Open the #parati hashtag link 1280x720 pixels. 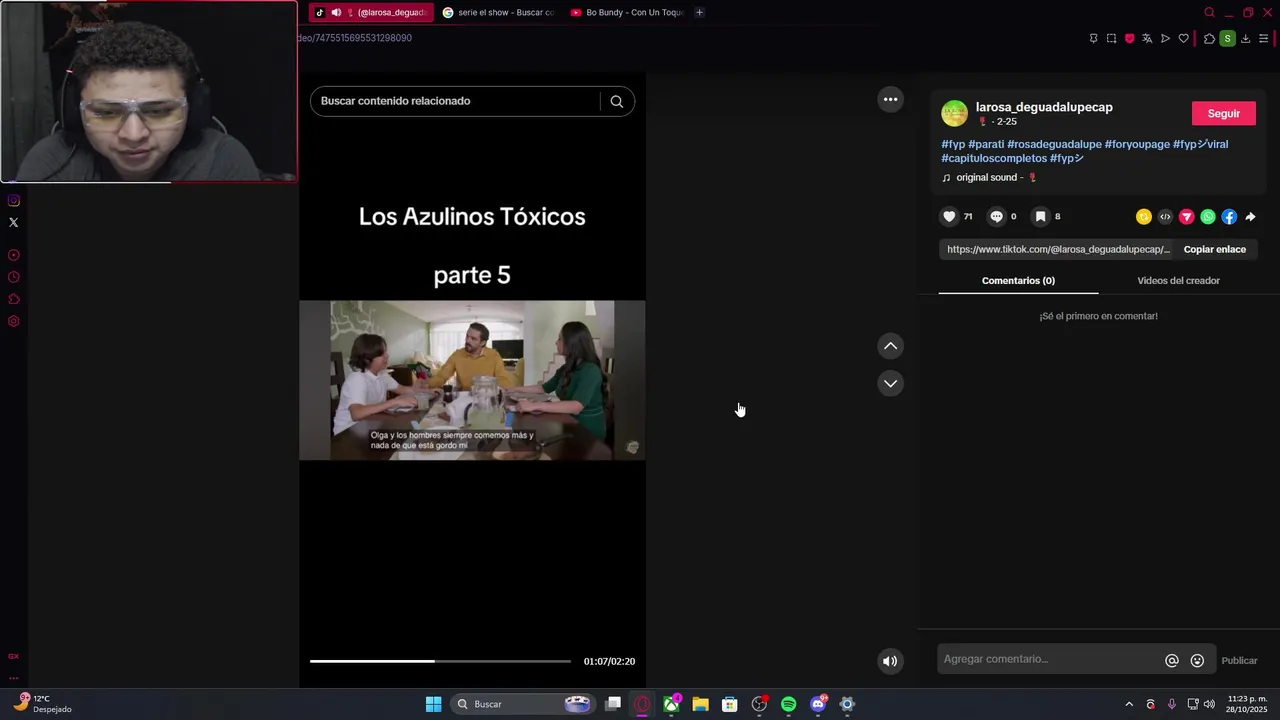point(986,144)
